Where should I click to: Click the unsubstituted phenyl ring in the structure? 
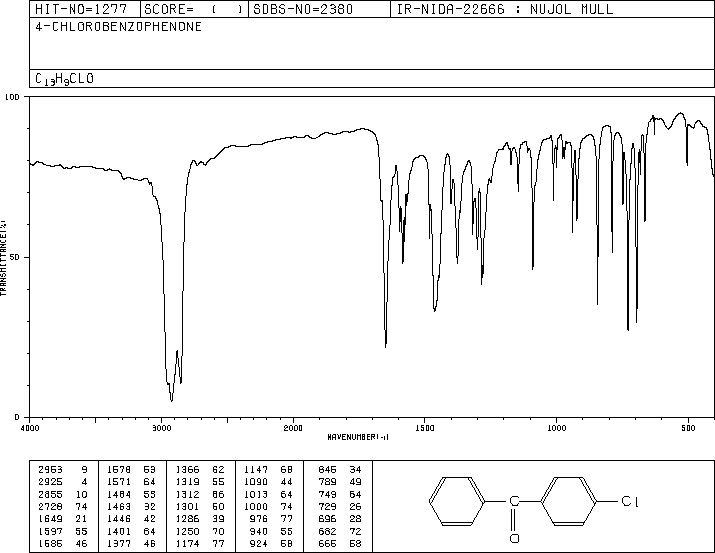tap(456, 501)
